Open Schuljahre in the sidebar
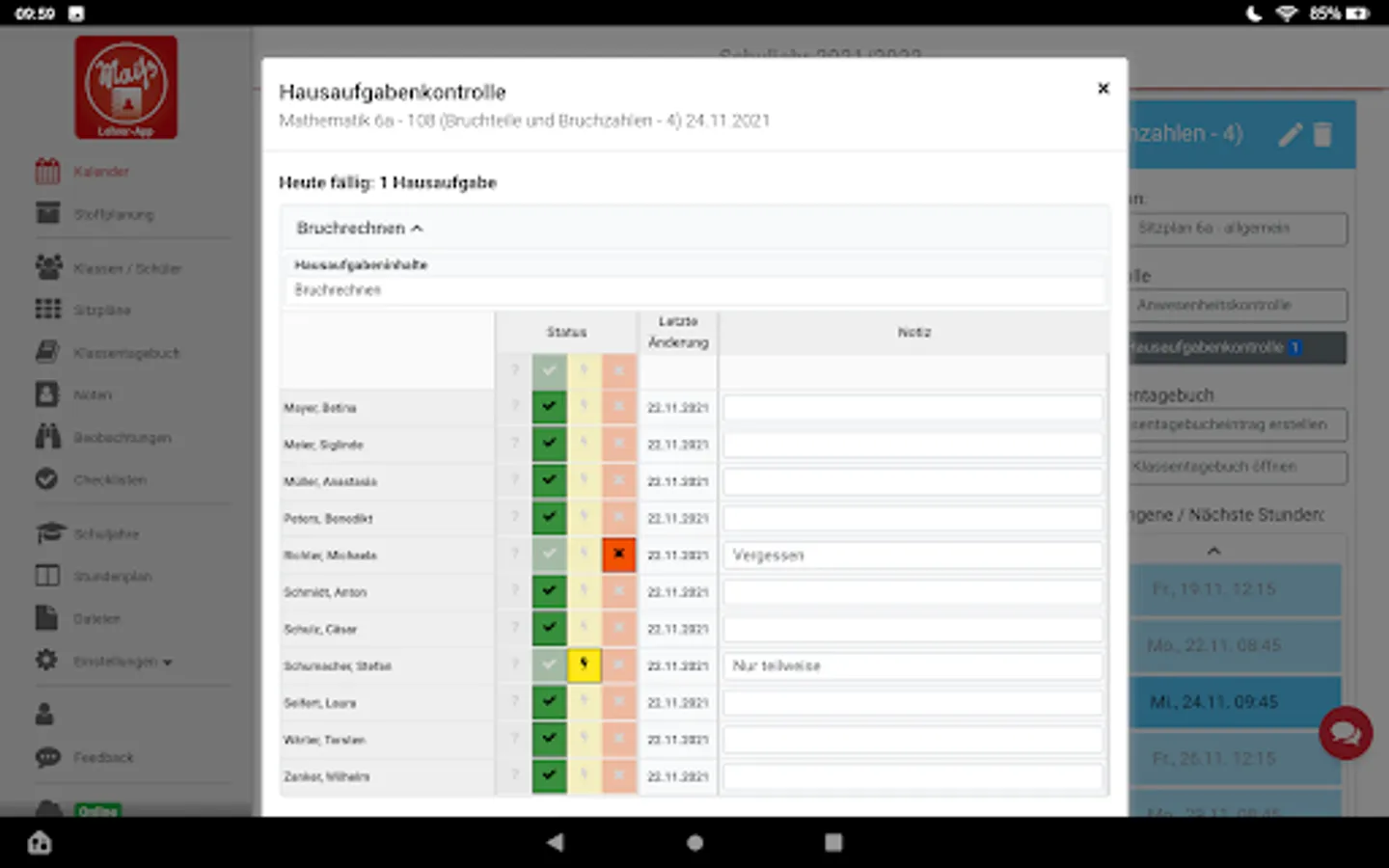This screenshot has width=1389, height=868. click(87, 534)
